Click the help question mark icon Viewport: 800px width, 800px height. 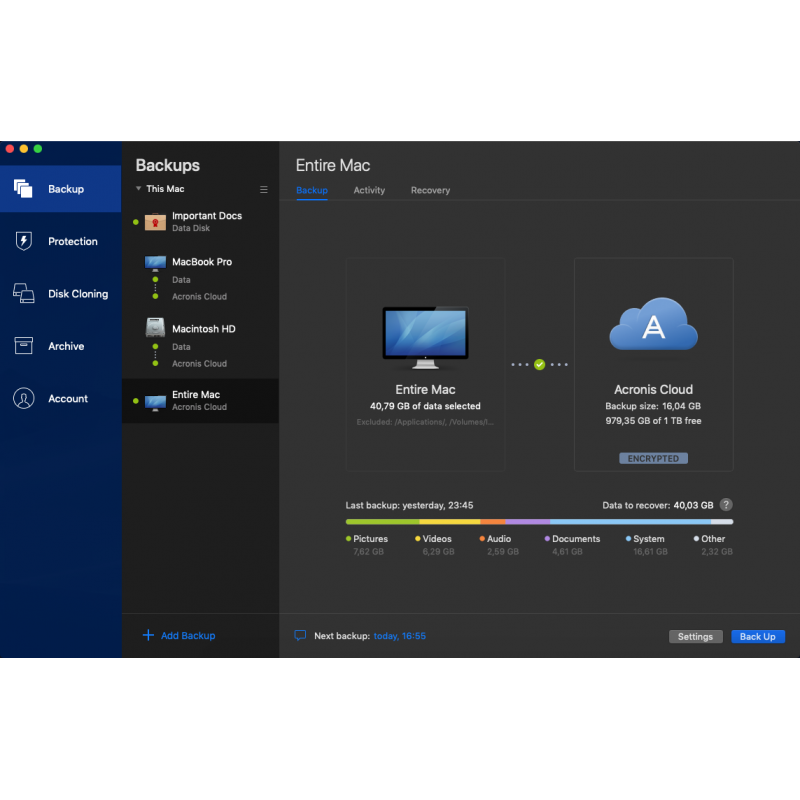[726, 505]
